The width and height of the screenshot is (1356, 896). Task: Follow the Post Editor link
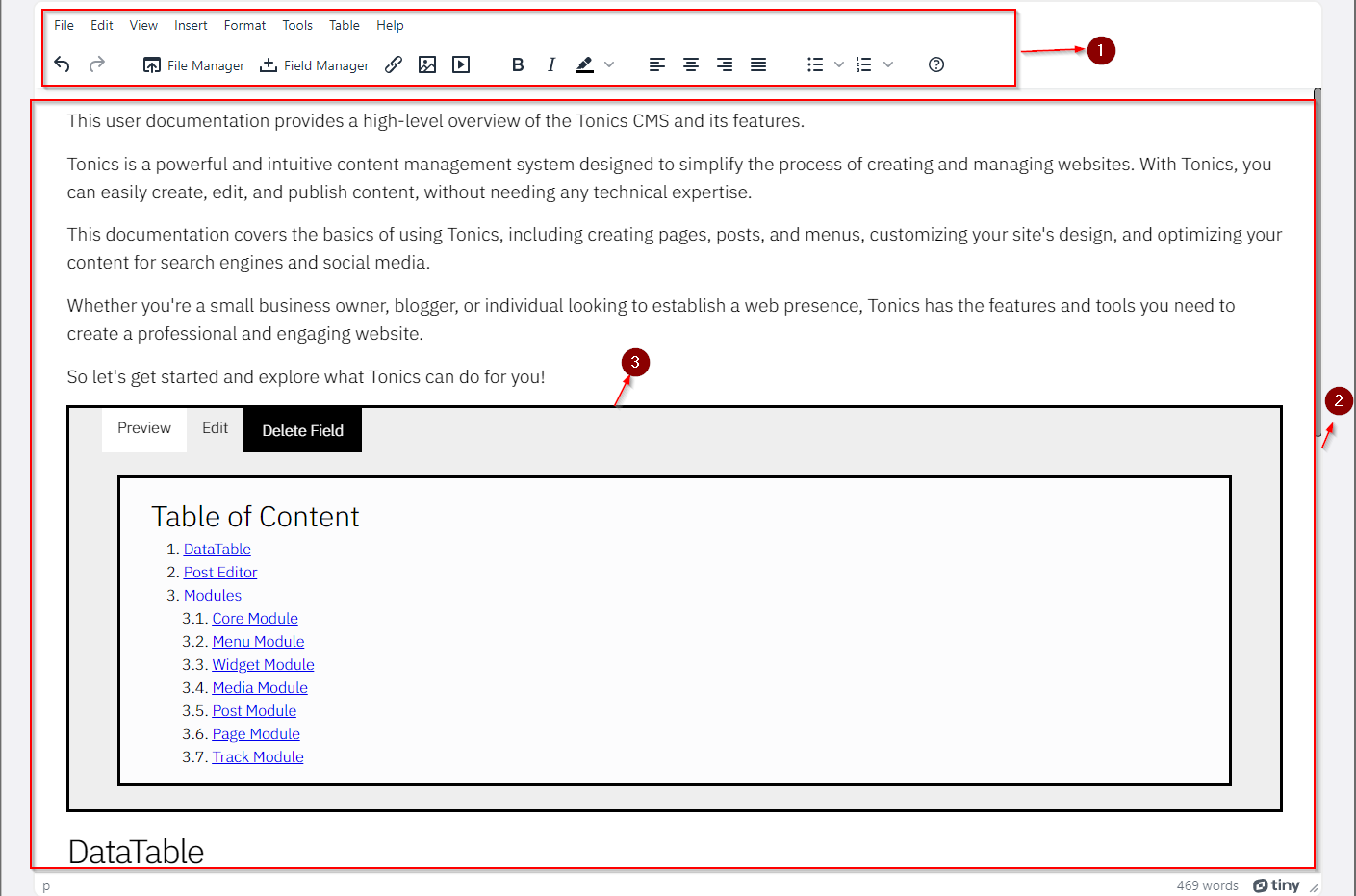coord(220,572)
